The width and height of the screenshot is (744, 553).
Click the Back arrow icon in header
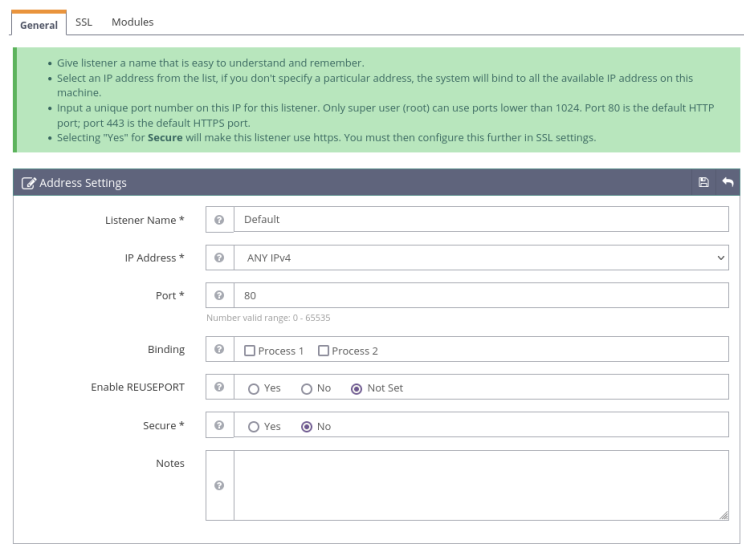tap(727, 182)
